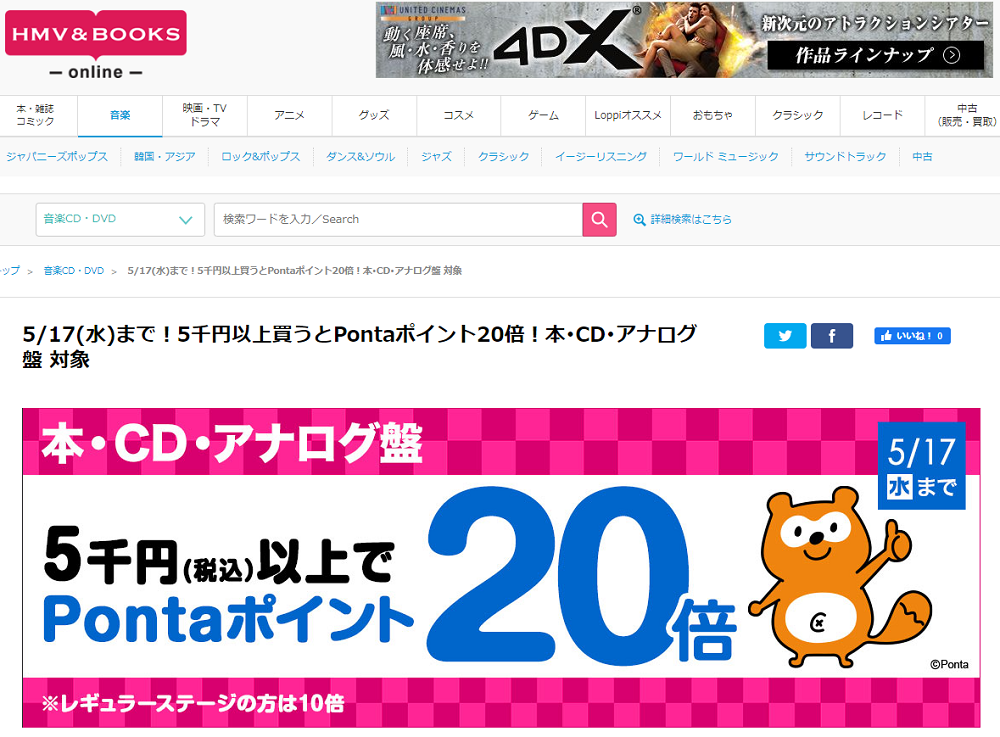Select the アニメ nav tab
This screenshot has height=737, width=1000.
(290, 115)
